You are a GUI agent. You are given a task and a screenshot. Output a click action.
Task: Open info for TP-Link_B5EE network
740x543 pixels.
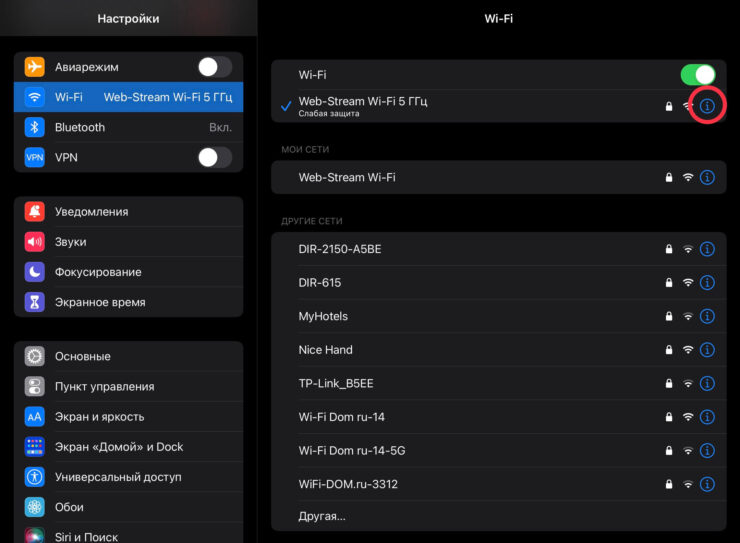(x=706, y=384)
